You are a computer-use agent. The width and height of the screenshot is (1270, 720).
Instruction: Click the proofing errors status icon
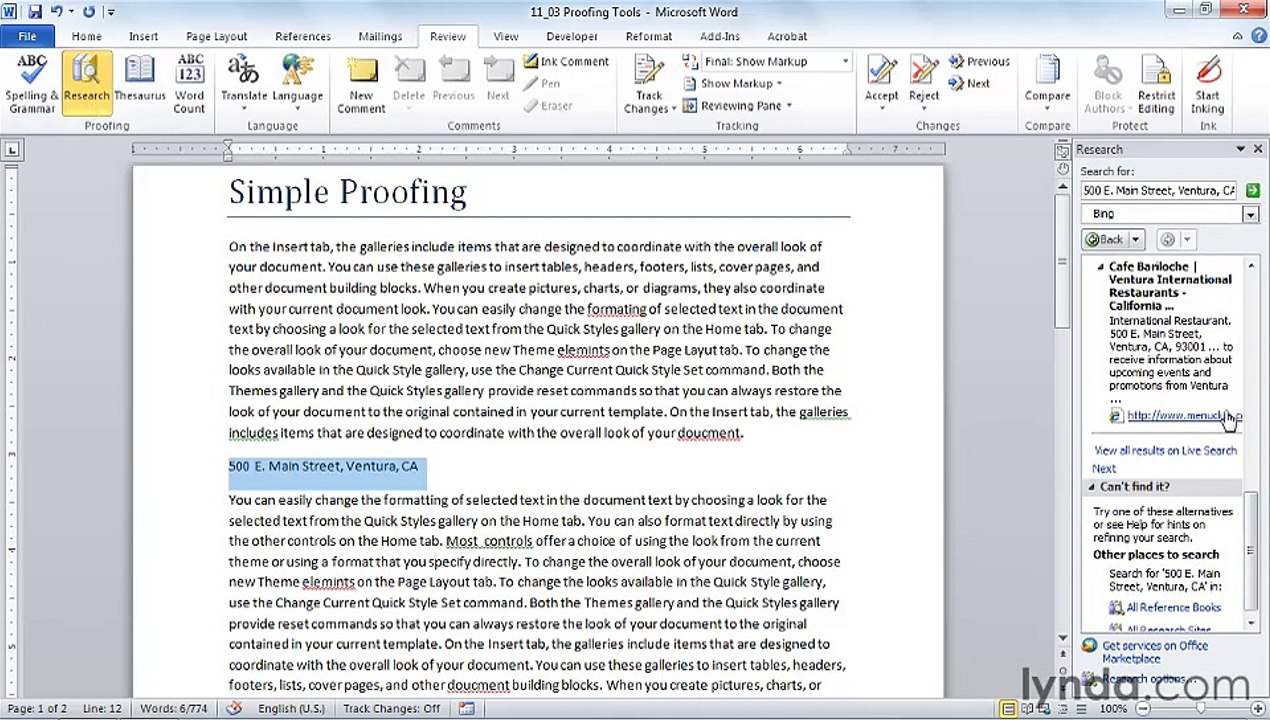[x=234, y=709]
